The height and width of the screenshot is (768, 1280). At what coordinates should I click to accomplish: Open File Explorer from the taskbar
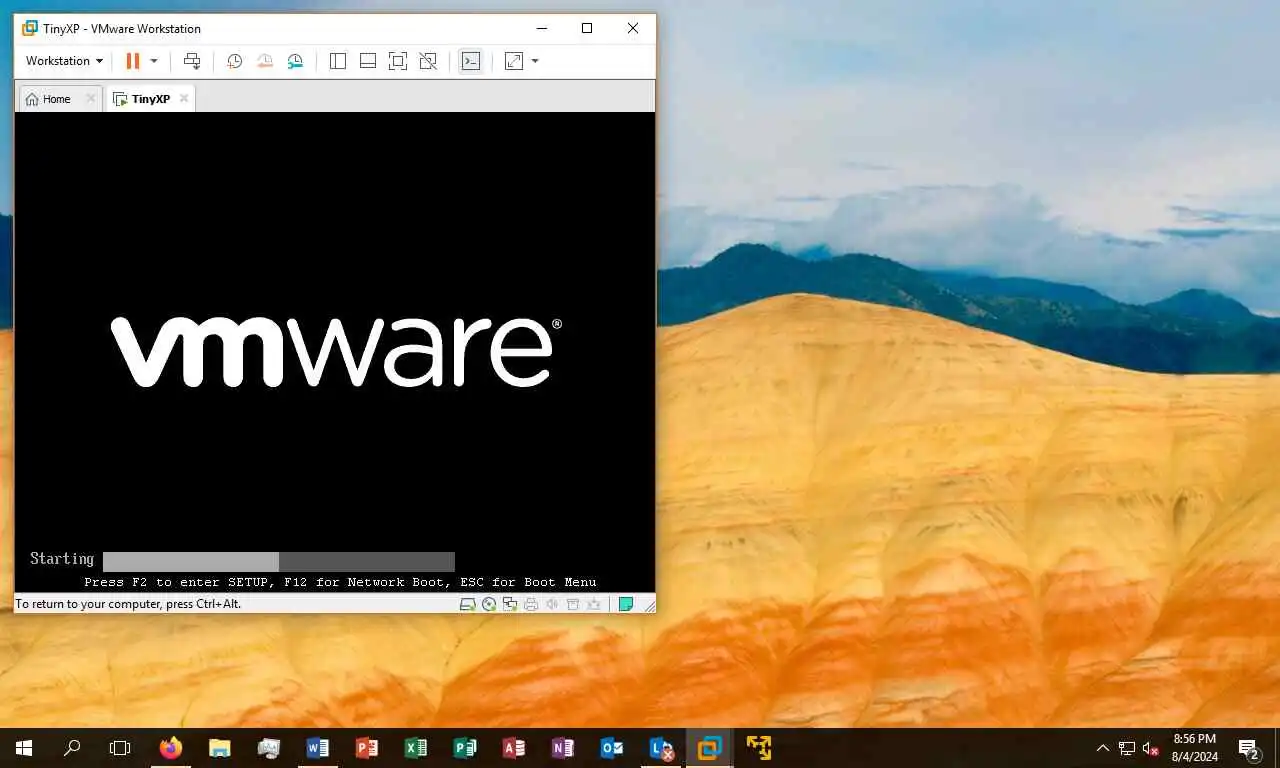tap(220, 748)
